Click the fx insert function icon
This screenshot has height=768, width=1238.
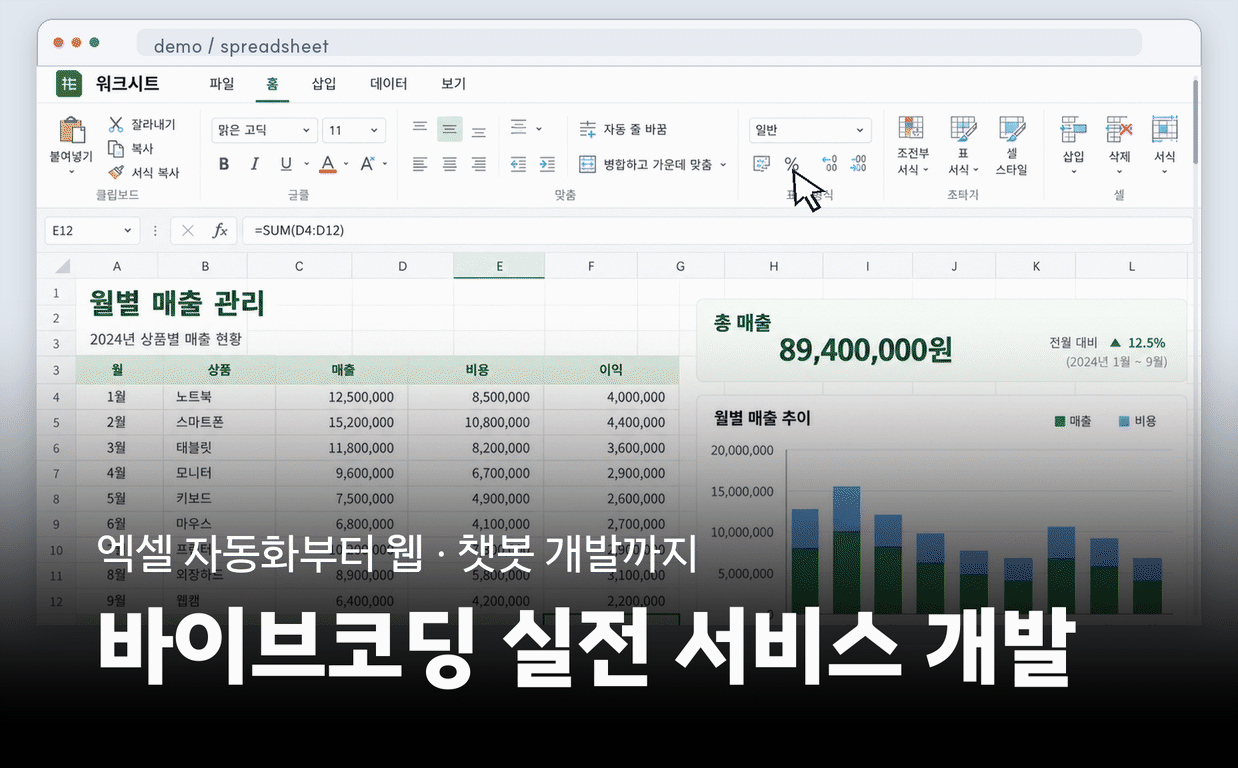[220, 231]
